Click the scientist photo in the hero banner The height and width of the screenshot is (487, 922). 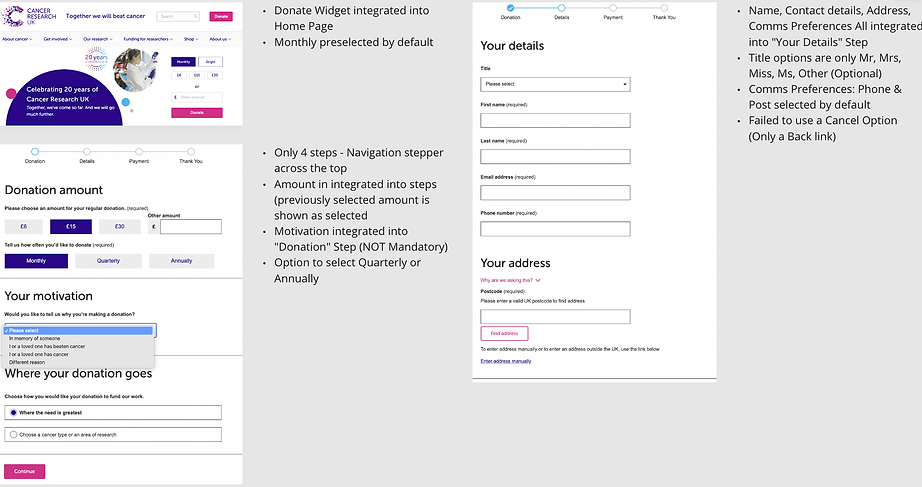click(136, 70)
